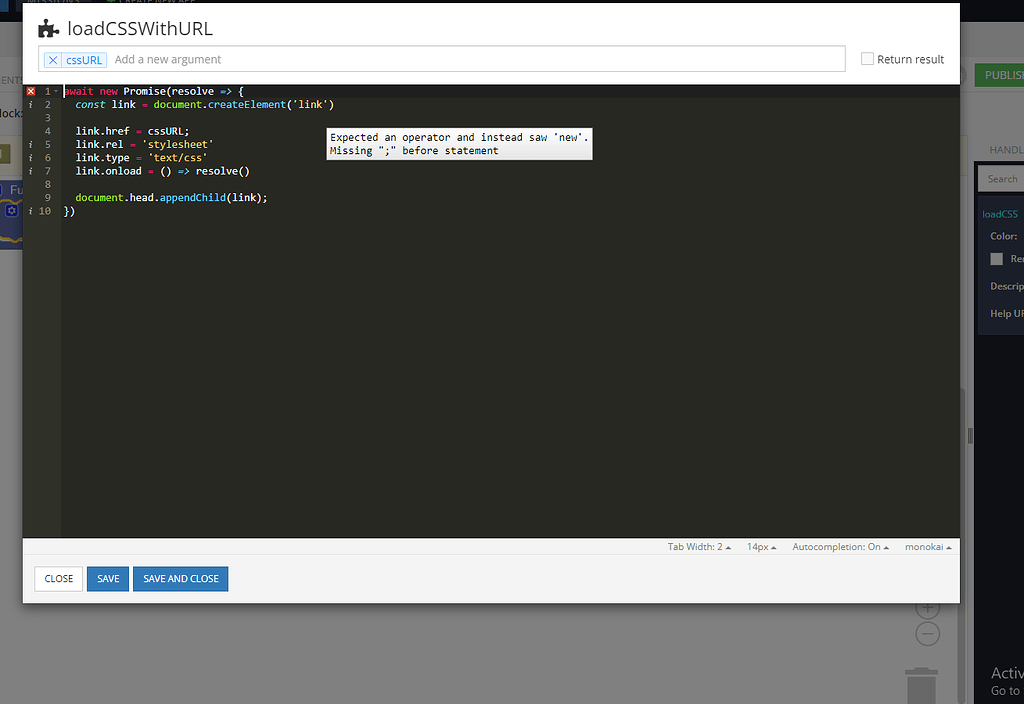Viewport: 1024px width, 704px height.
Task: Click the info icon next to line 5
Action: pyautogui.click(x=31, y=144)
